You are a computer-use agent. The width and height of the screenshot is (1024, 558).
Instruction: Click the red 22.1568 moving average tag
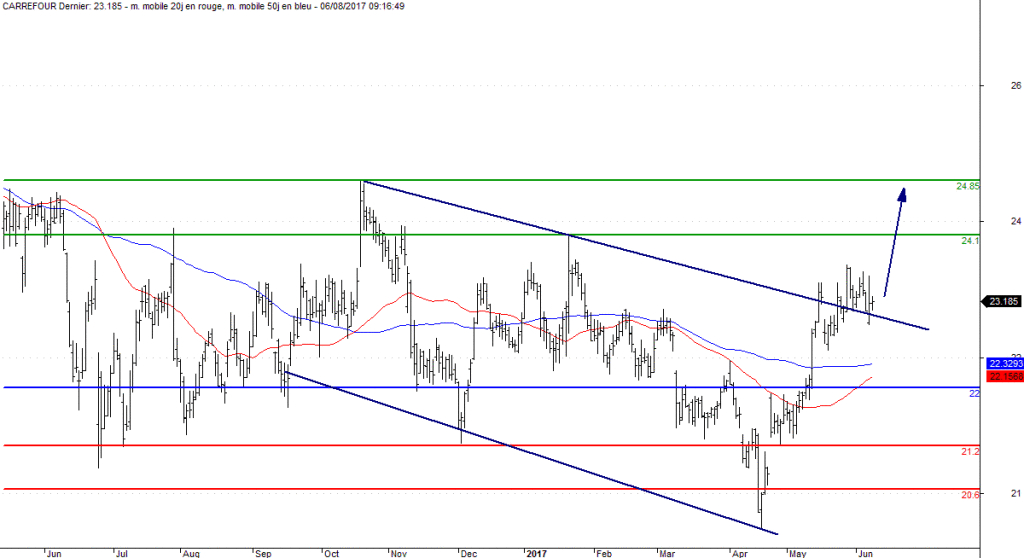(x=1005, y=376)
